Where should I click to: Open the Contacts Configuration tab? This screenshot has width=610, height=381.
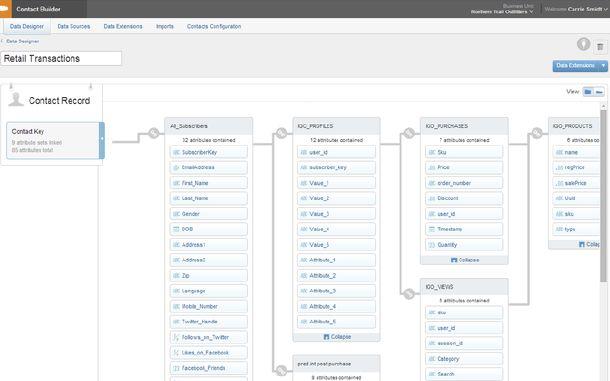pyautogui.click(x=214, y=26)
